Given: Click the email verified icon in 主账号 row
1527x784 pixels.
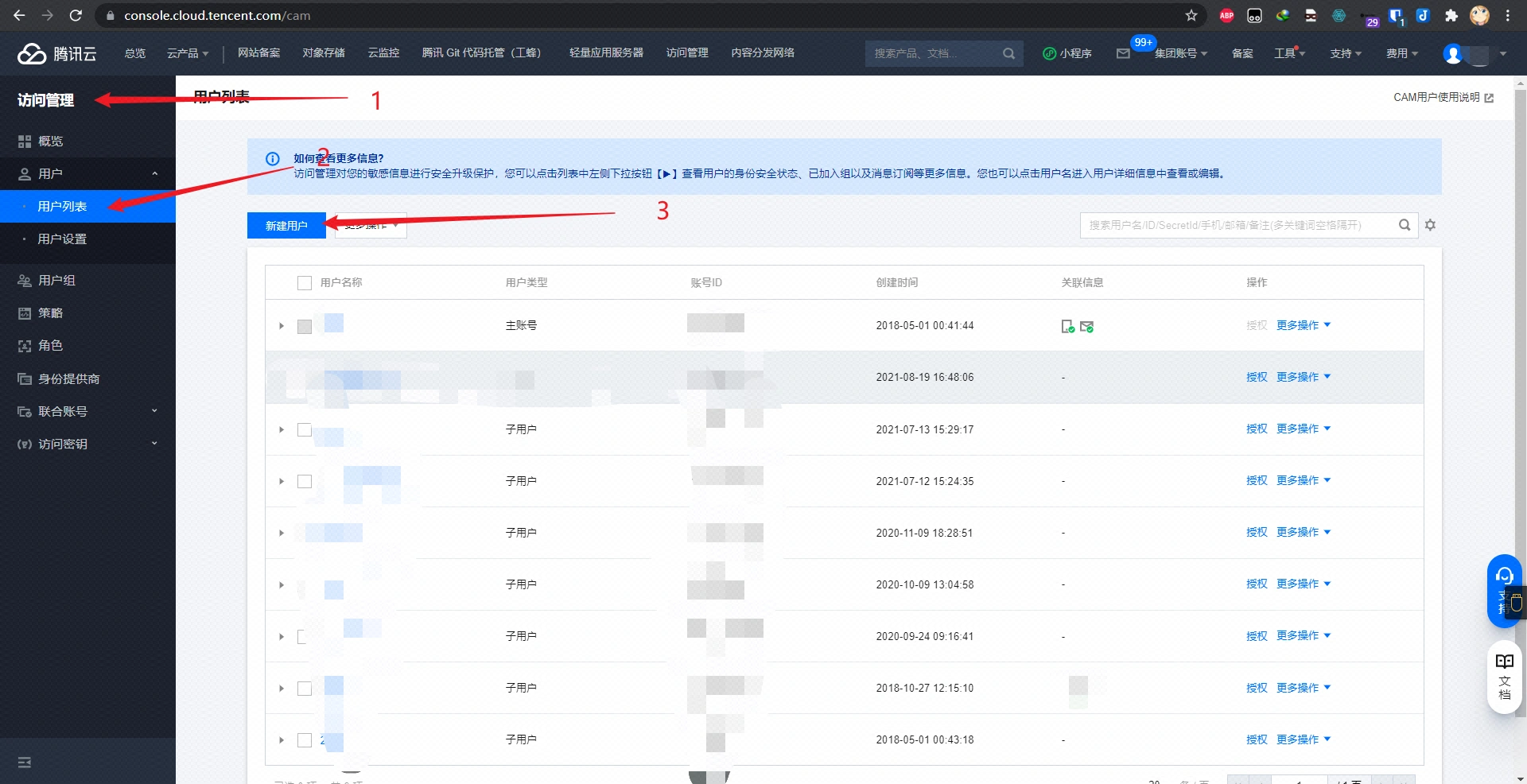Looking at the screenshot, I should point(1086,326).
